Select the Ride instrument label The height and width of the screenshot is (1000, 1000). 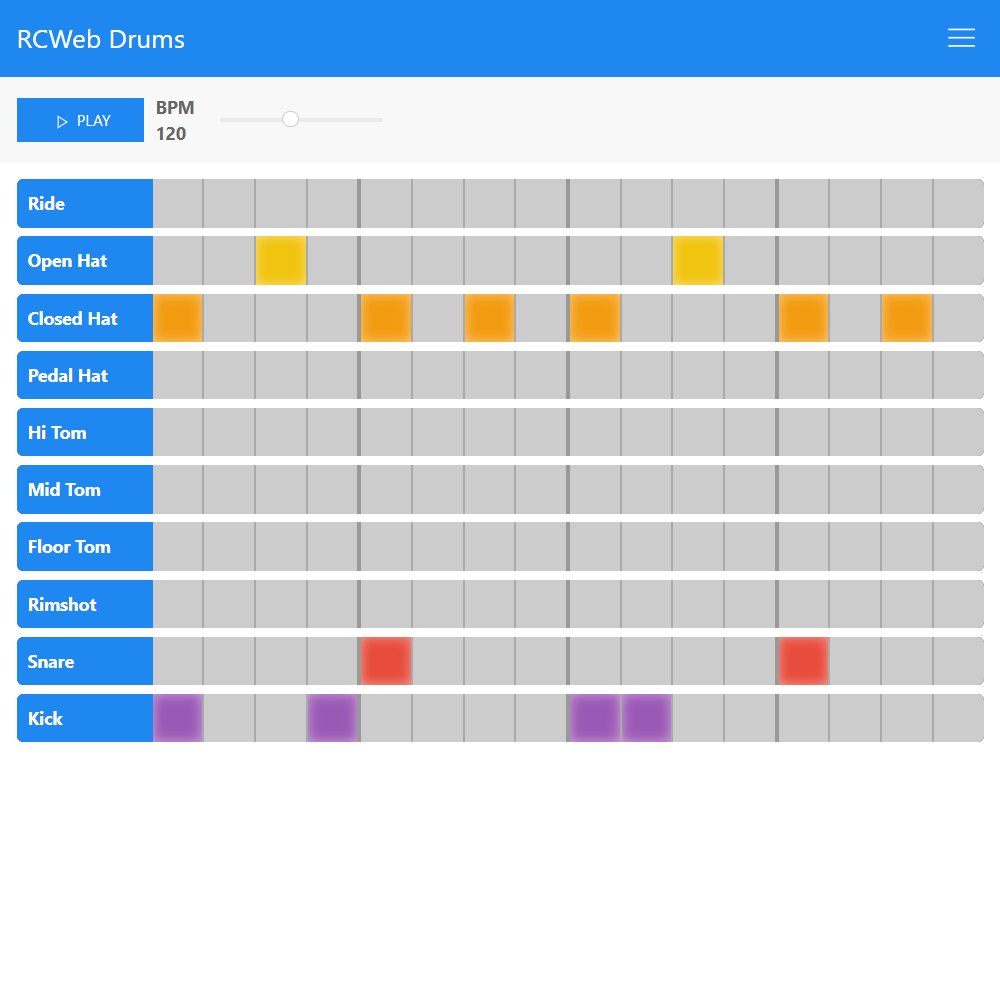coord(84,203)
